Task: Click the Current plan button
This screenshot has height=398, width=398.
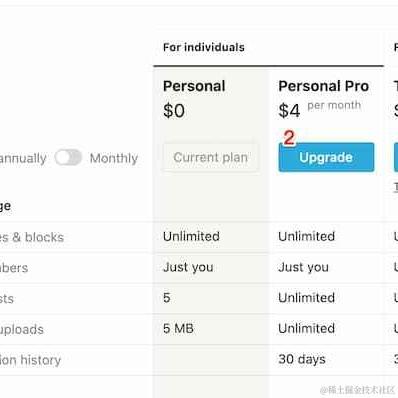Action: 211,157
